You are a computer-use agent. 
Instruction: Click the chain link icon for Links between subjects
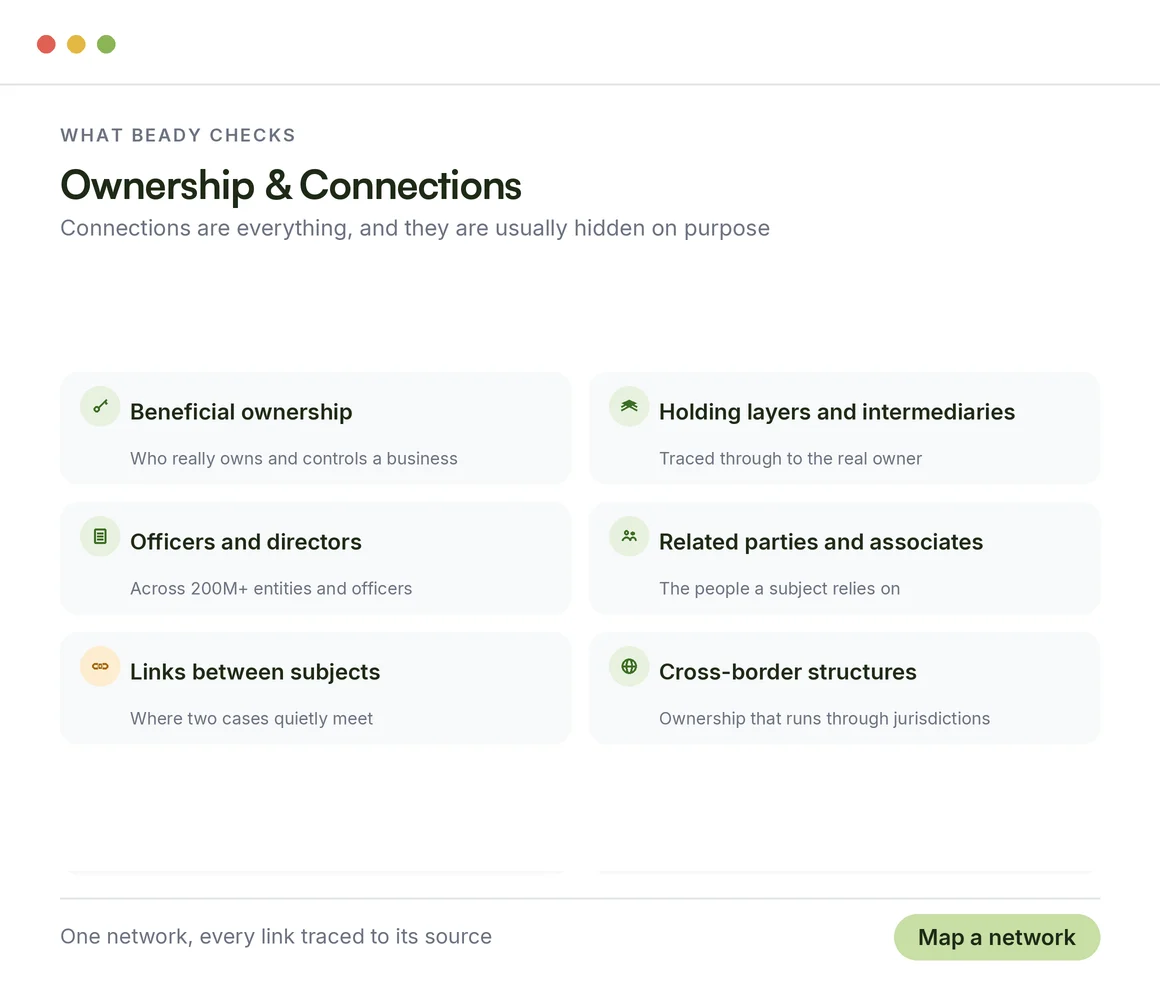pos(100,666)
